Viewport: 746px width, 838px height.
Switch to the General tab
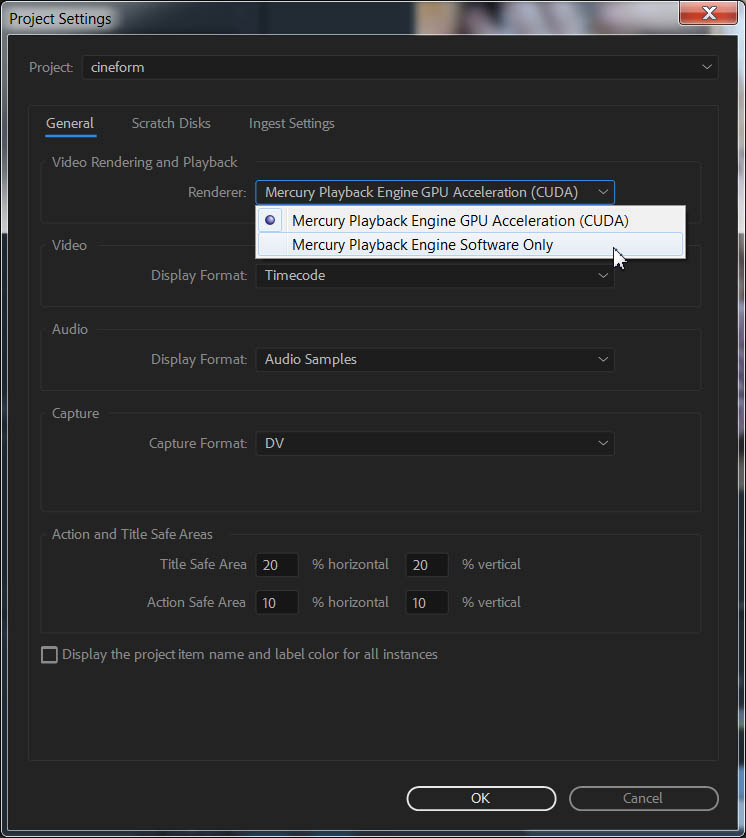70,123
